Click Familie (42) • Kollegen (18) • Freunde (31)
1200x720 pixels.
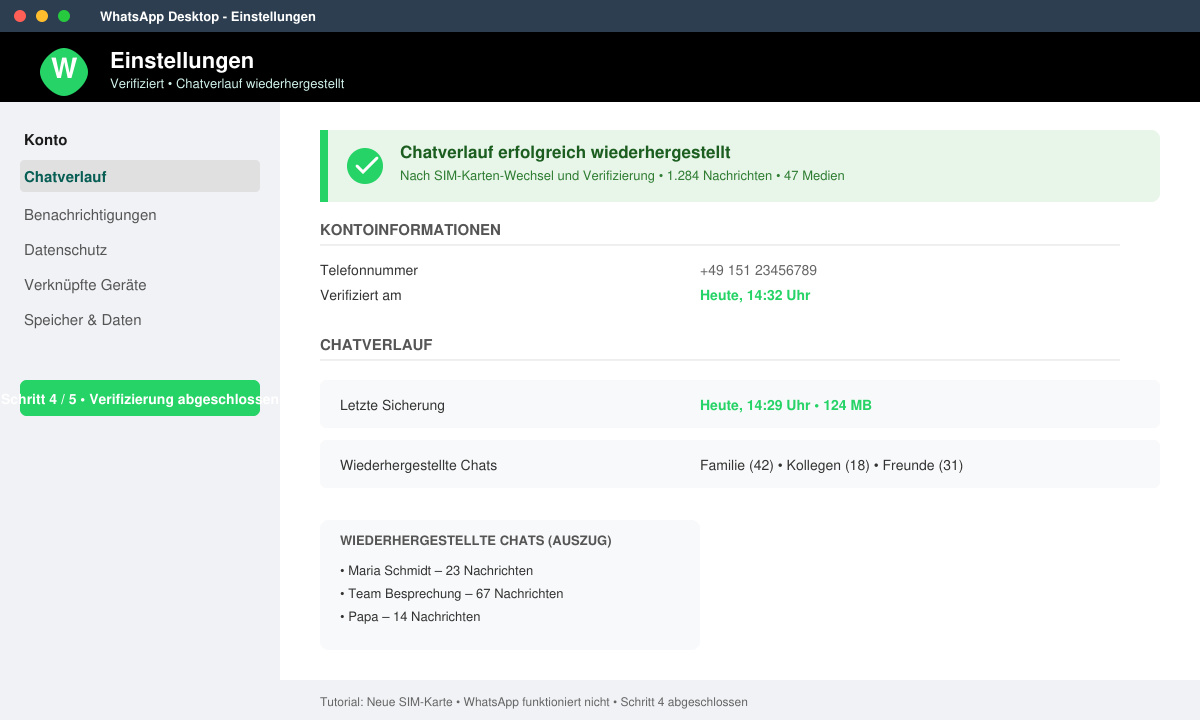(831, 465)
